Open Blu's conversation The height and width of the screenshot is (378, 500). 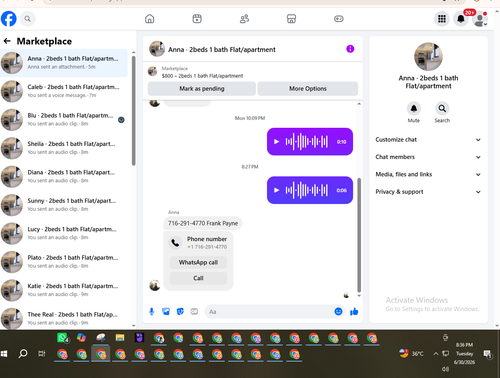[64, 120]
